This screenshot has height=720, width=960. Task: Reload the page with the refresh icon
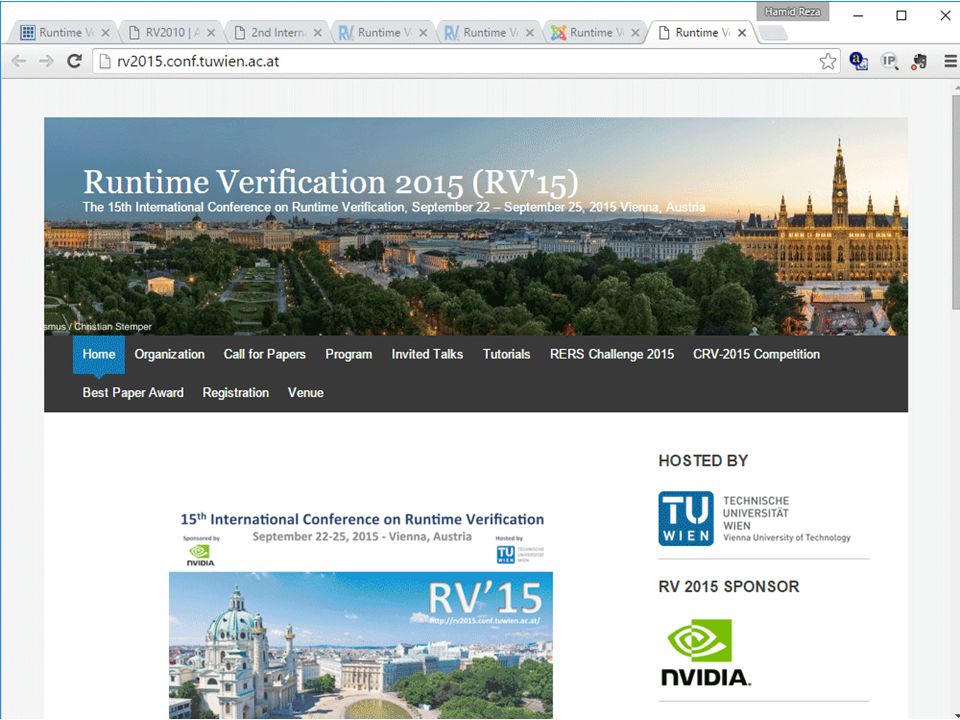pos(74,61)
